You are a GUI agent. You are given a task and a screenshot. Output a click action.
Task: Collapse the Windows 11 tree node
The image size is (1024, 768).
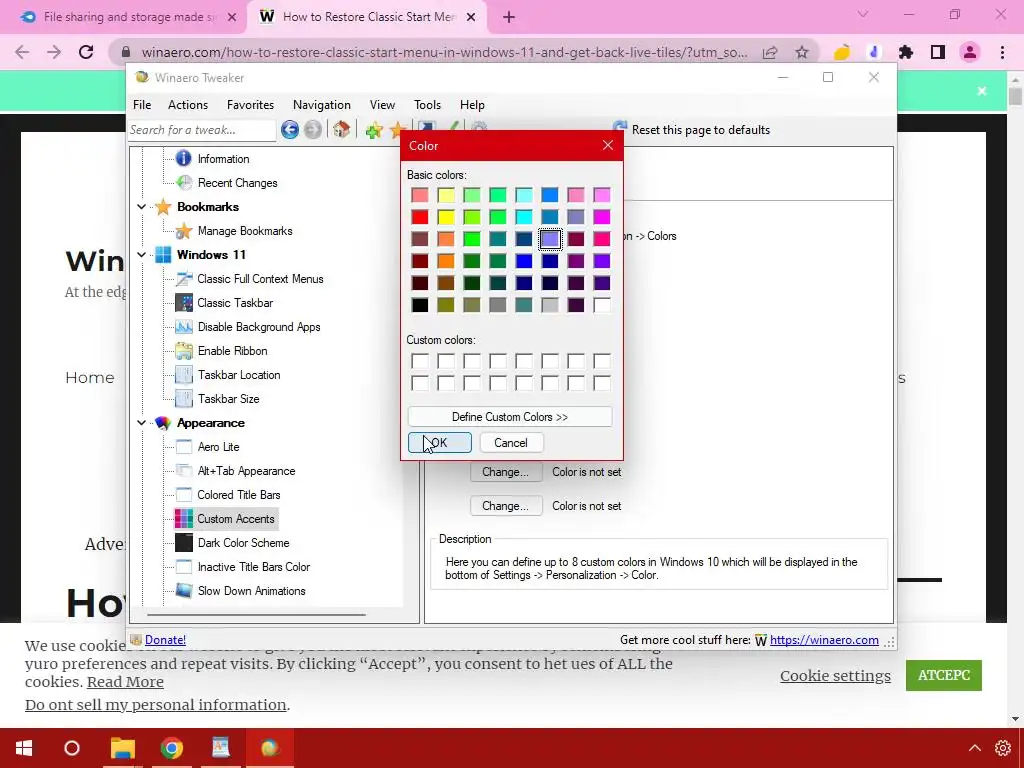(142, 255)
